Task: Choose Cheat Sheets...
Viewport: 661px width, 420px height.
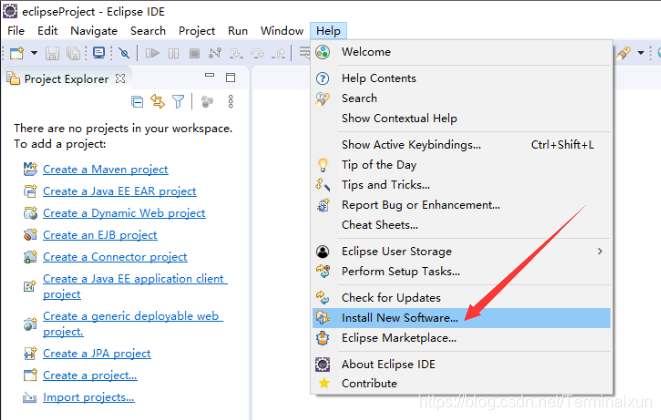Action: pos(462,225)
